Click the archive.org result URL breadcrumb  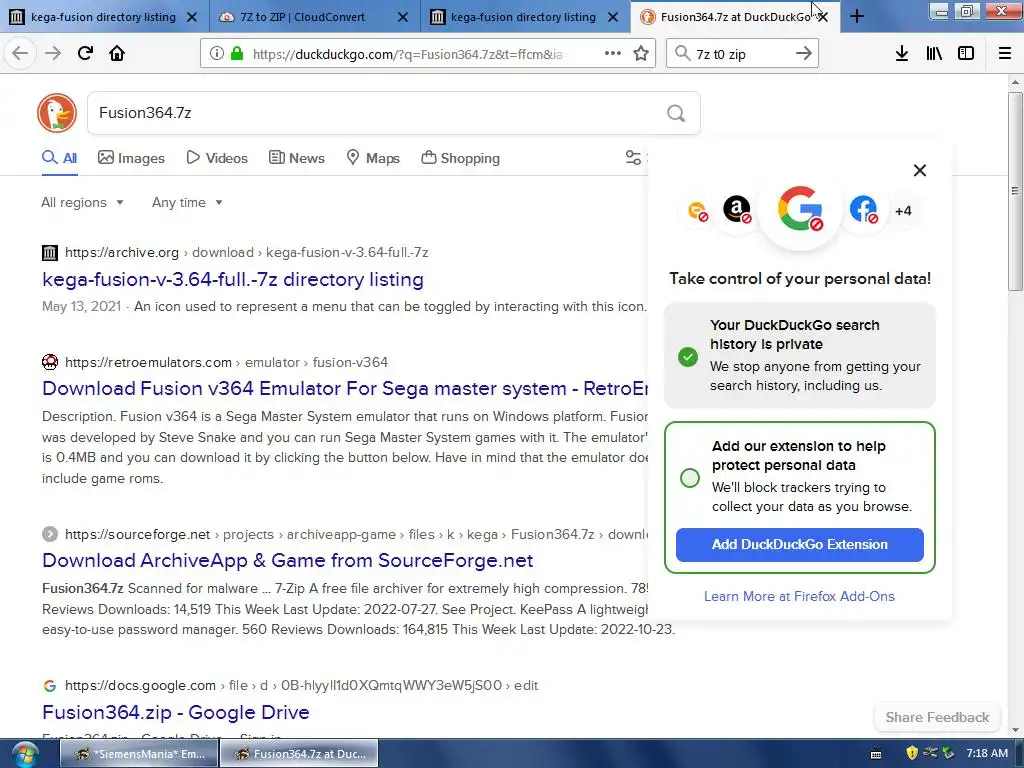pos(247,253)
